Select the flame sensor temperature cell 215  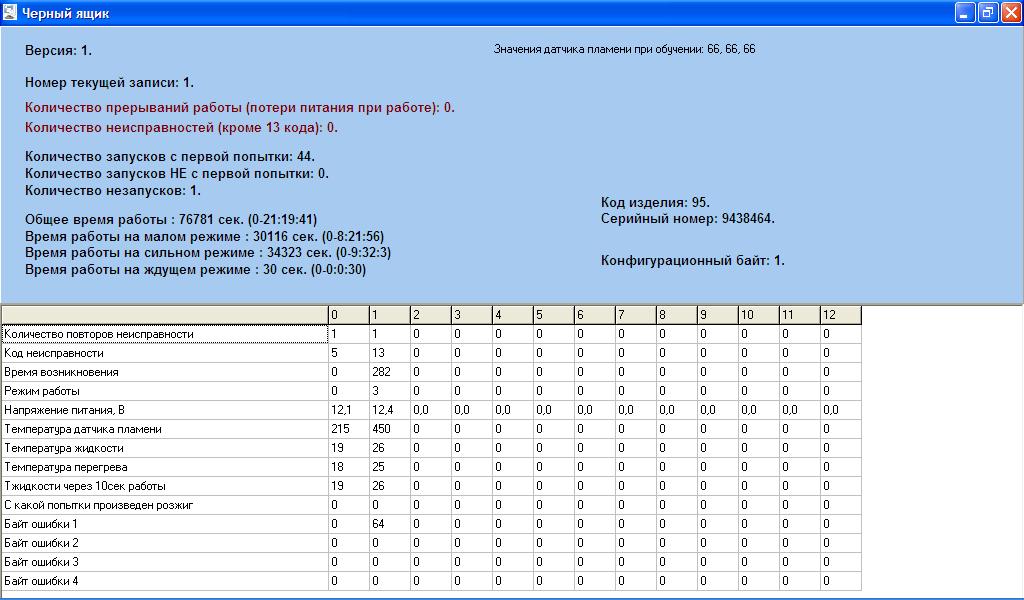point(349,429)
